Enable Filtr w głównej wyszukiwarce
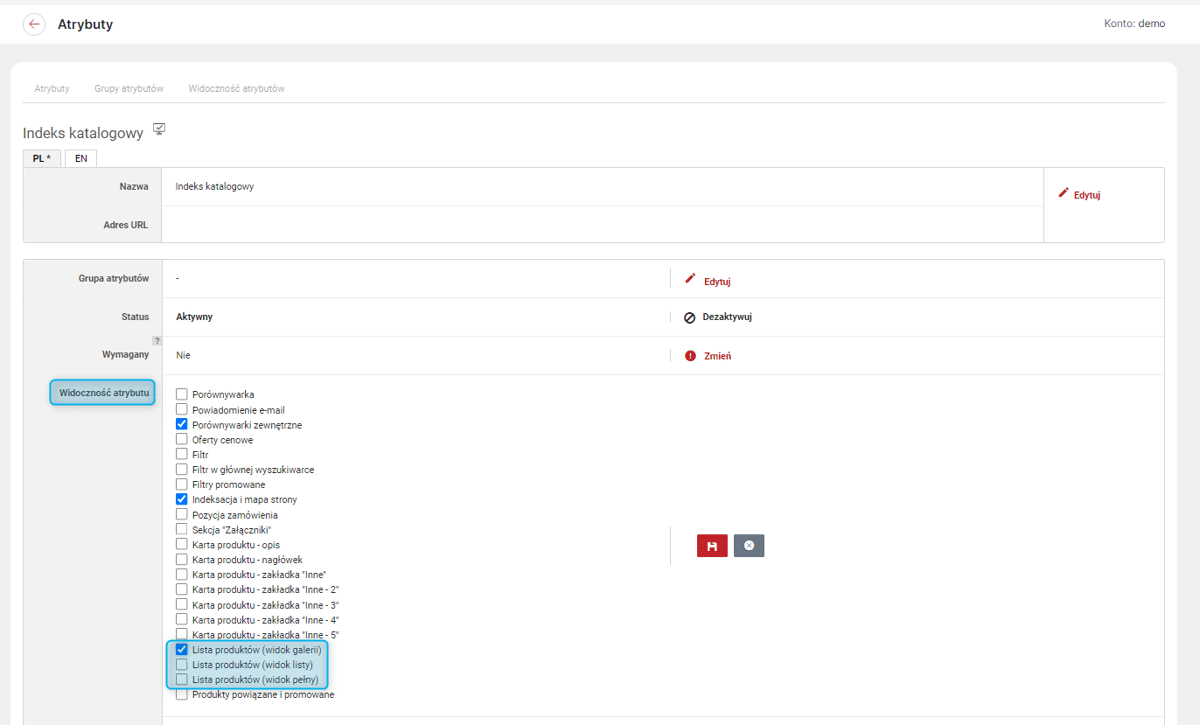1200x725 pixels. coord(182,470)
